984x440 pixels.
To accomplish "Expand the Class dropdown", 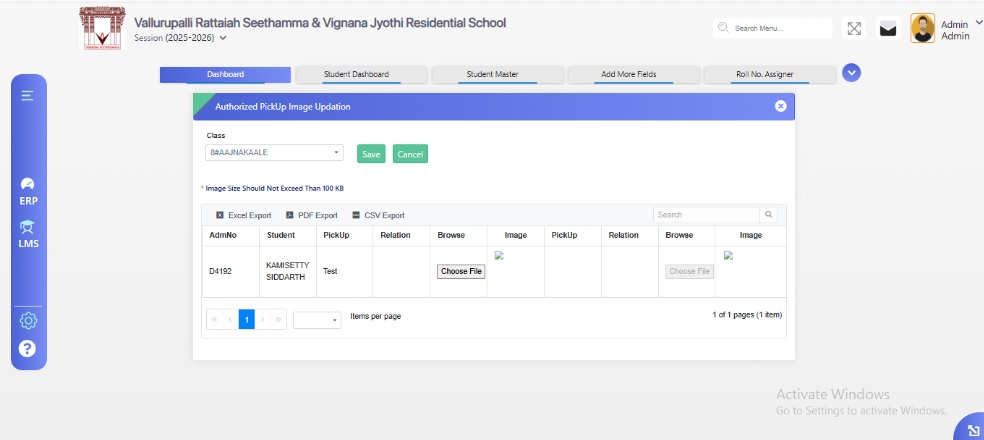I will (274, 153).
